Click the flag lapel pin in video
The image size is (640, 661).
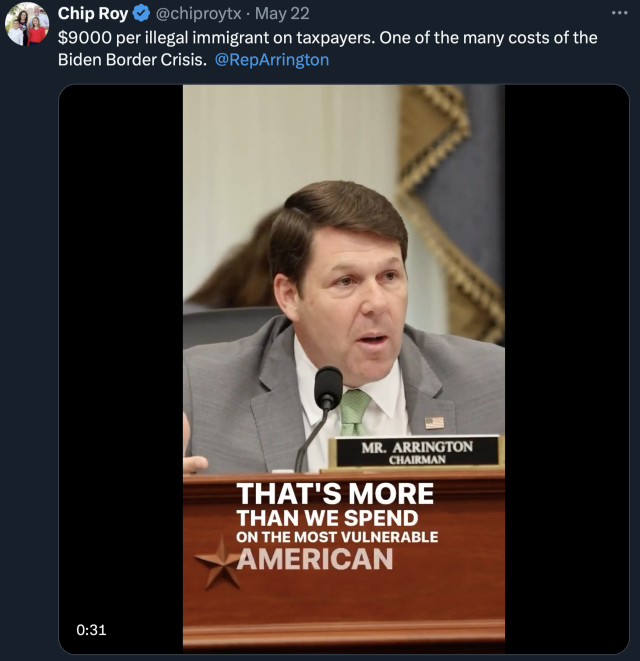click(434, 423)
